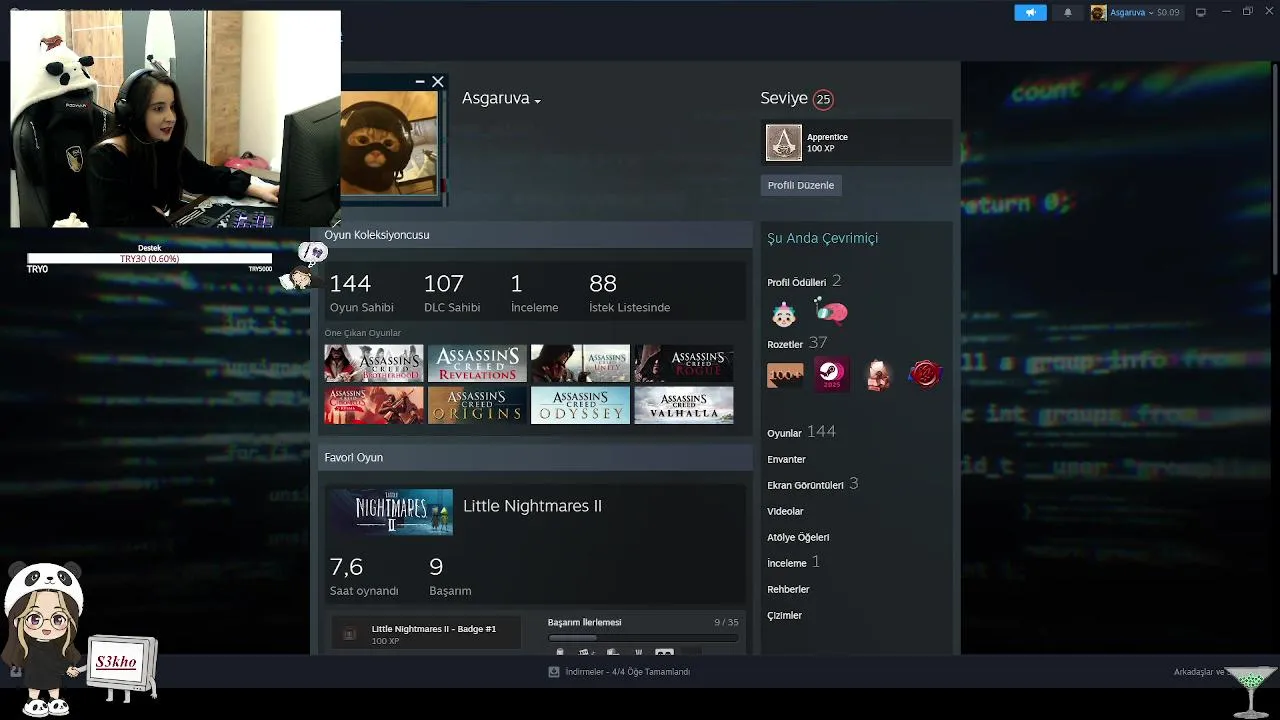Screen dimensions: 1280x720
Task: Open the red circular badge in Rozetler
Action: click(x=925, y=375)
